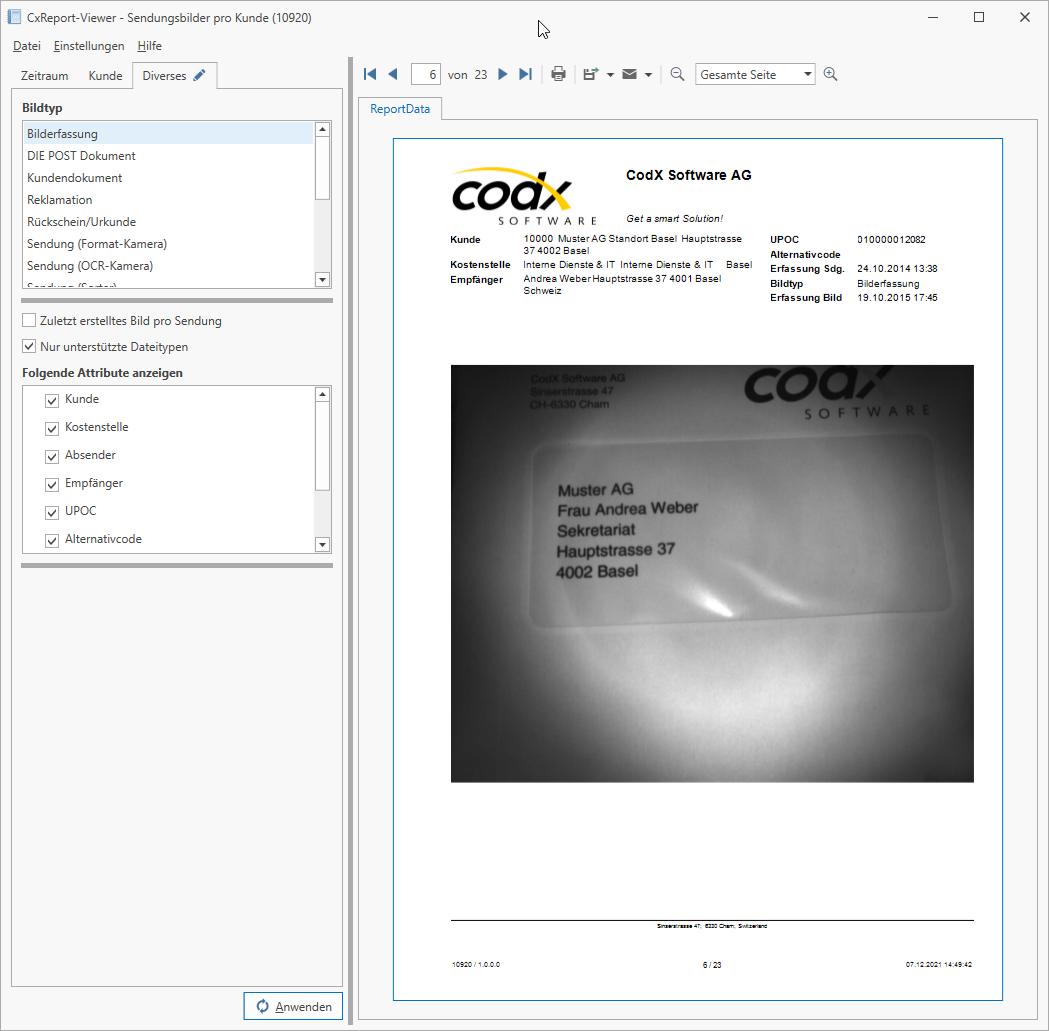Maximize the CxReport-Viewer window
1049x1031 pixels.
(x=979, y=17)
